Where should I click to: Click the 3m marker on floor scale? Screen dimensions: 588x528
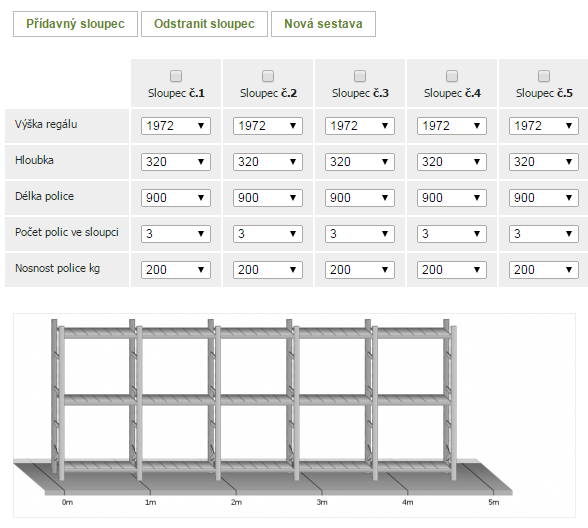click(322, 502)
